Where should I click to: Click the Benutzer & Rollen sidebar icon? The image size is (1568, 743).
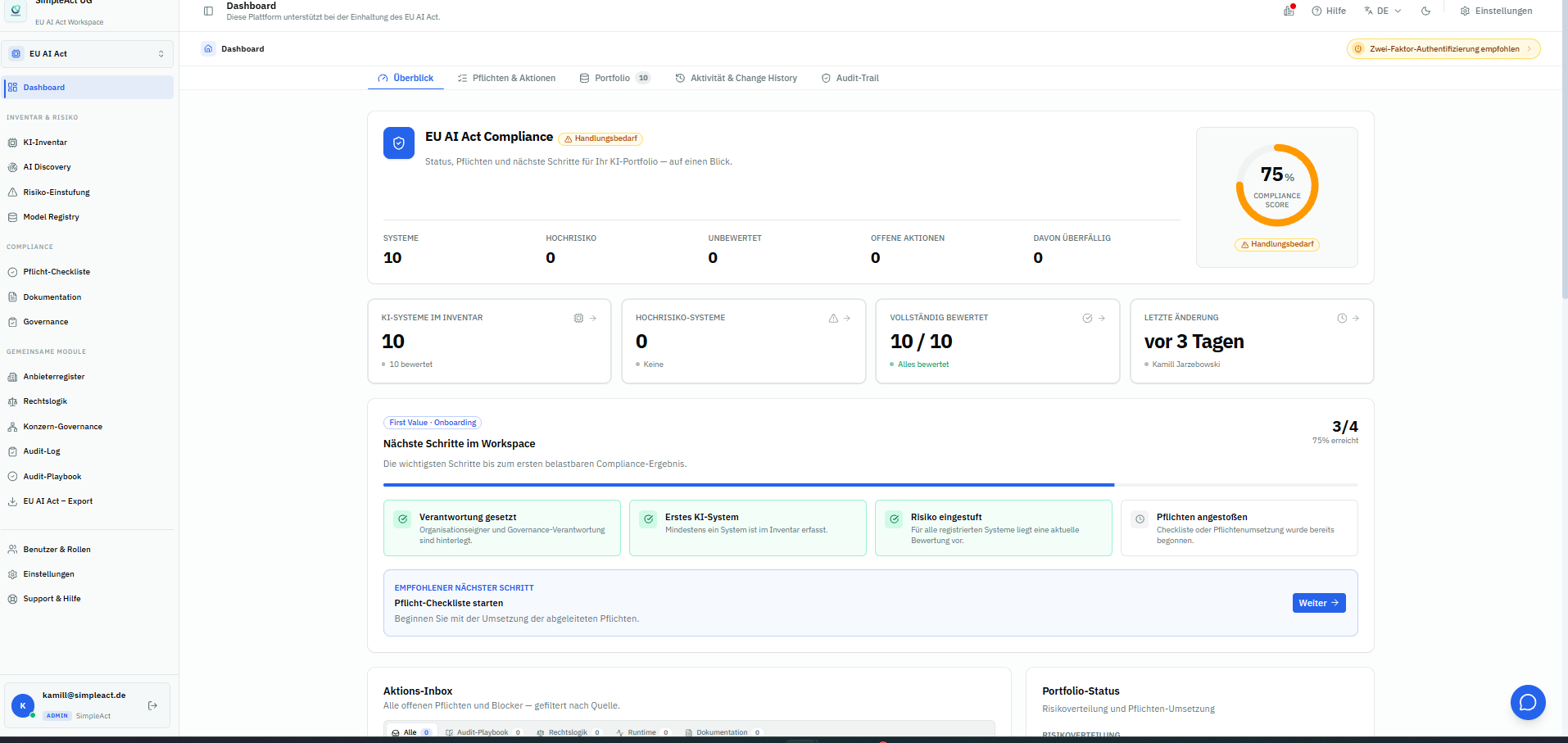point(12,550)
